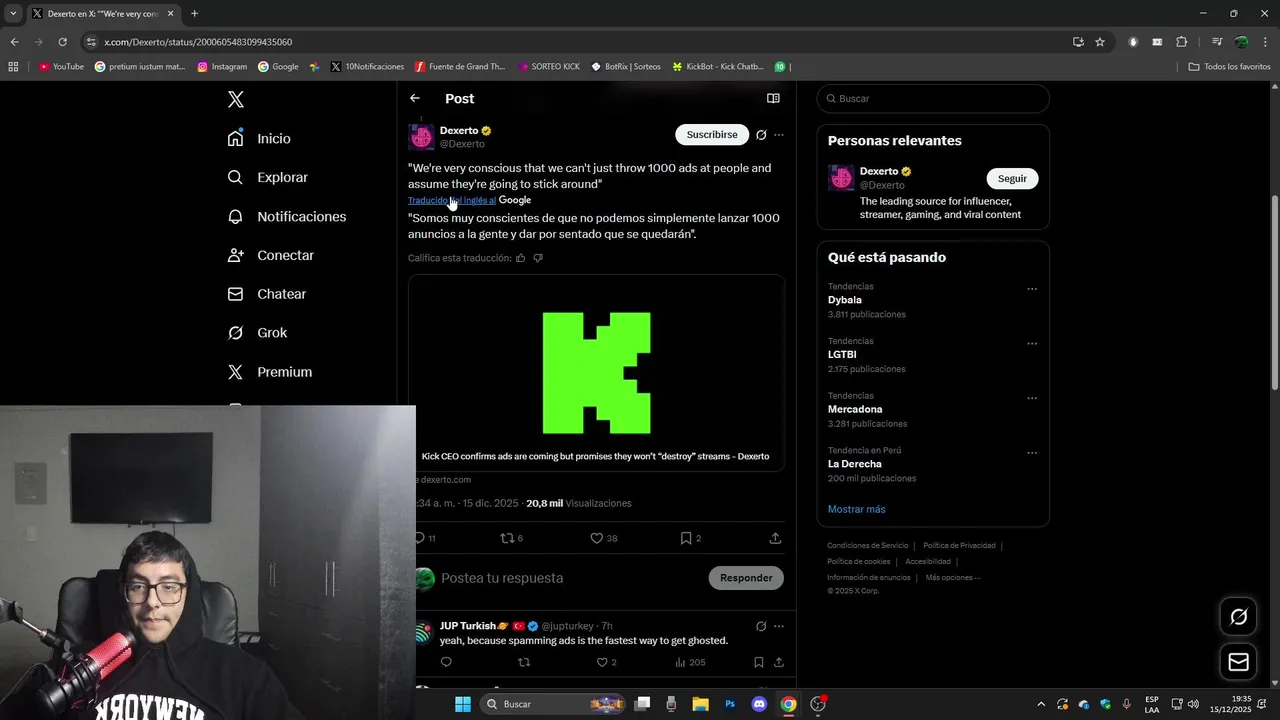Image resolution: width=1280 pixels, height=720 pixels.
Task: Open more options for LGTBI trend
Action: point(1032,344)
